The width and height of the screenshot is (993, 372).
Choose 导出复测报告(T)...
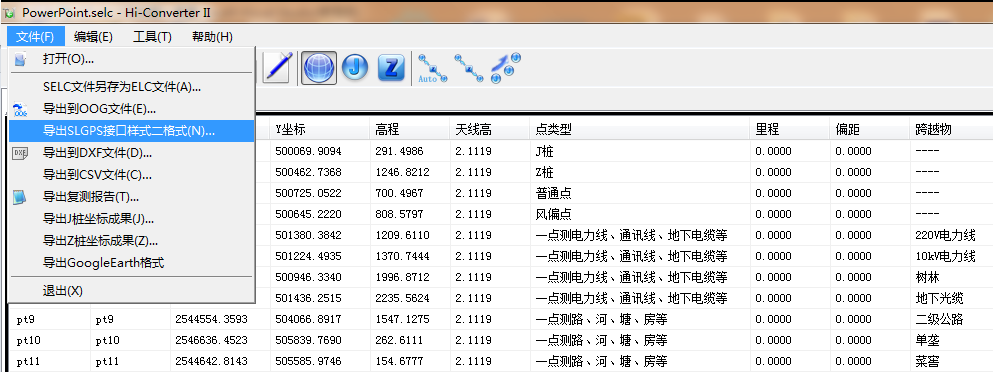coord(132,197)
